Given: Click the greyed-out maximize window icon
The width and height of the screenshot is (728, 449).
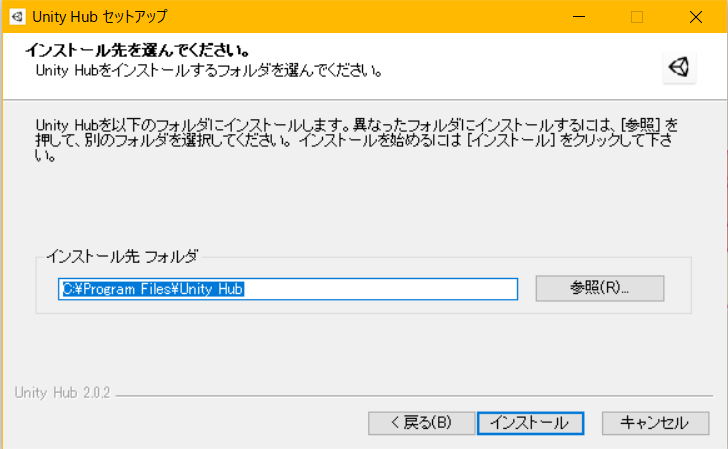Looking at the screenshot, I should coord(637,17).
